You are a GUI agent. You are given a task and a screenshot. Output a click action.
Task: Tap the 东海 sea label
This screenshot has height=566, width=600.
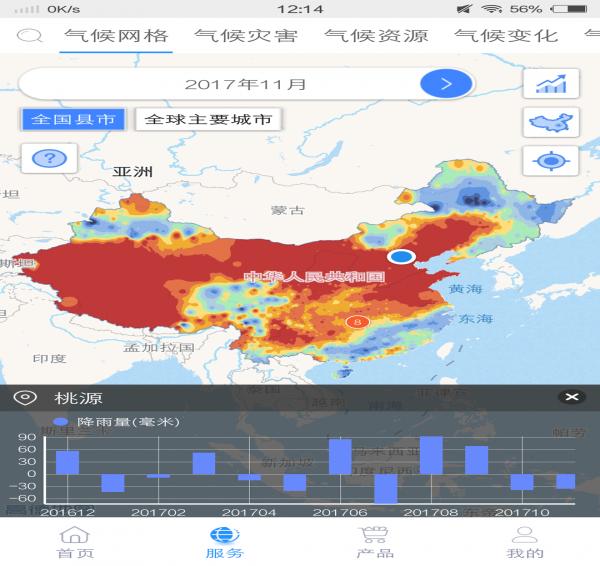[x=476, y=318]
